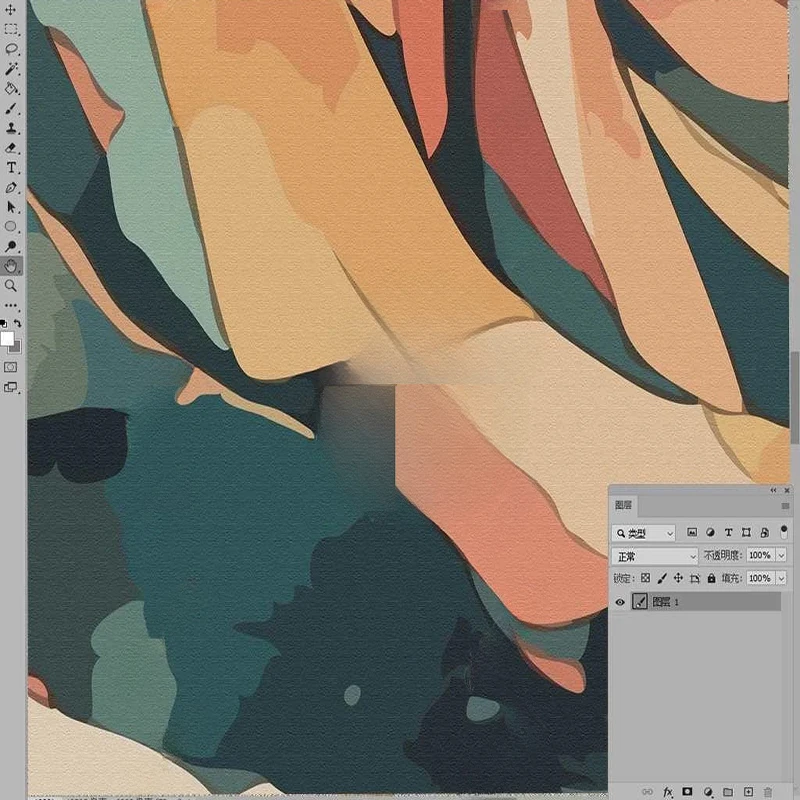Hide 图层 1 using eye icon
Image resolution: width=800 pixels, height=800 pixels.
point(620,602)
